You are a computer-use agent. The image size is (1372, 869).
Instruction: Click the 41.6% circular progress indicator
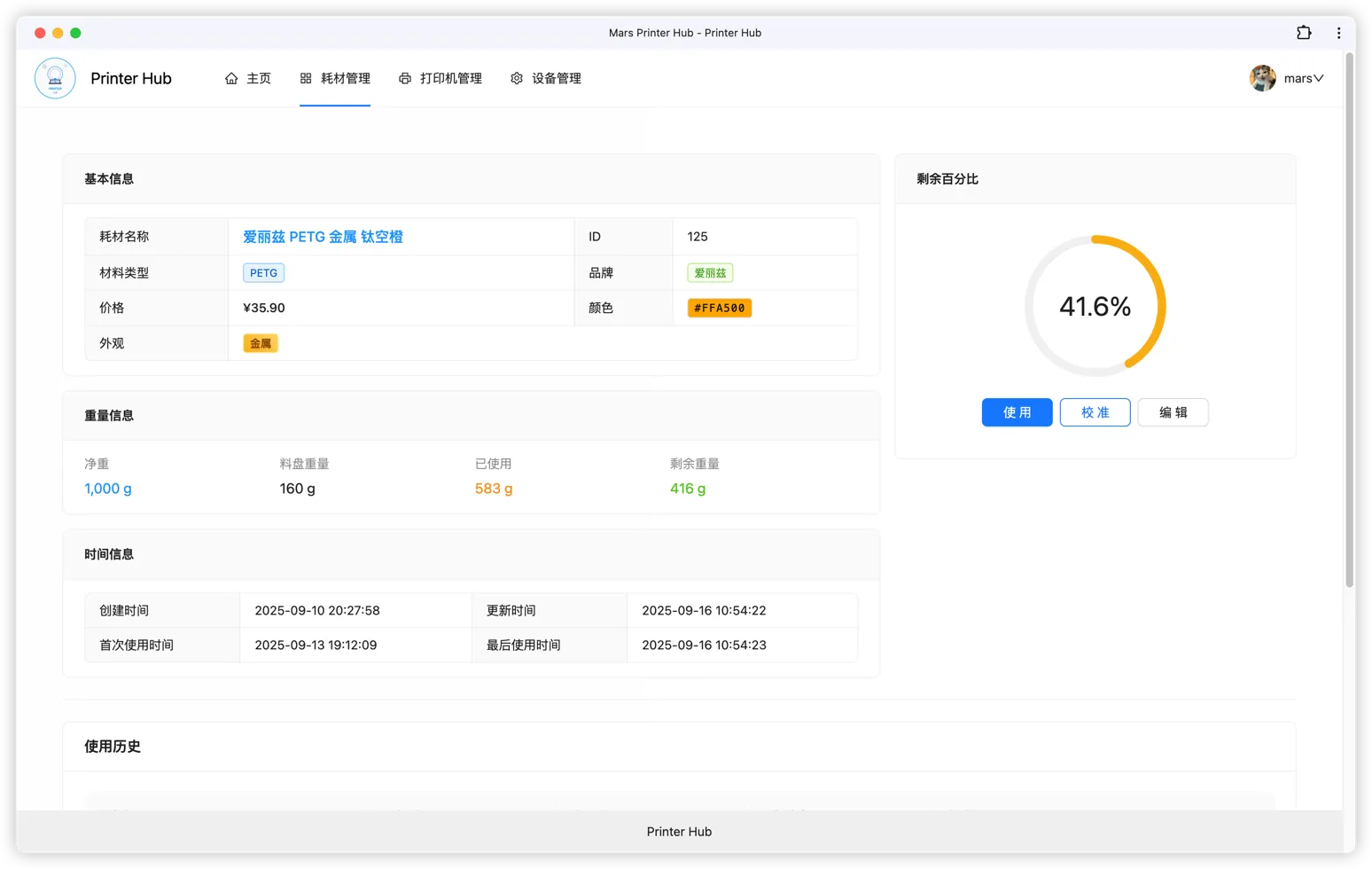coord(1095,306)
